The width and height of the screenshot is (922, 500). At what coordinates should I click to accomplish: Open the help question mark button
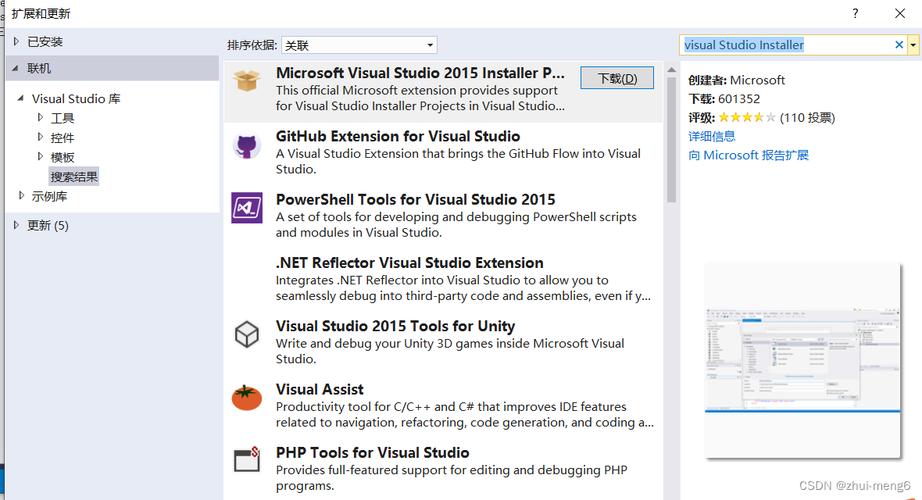(x=855, y=13)
